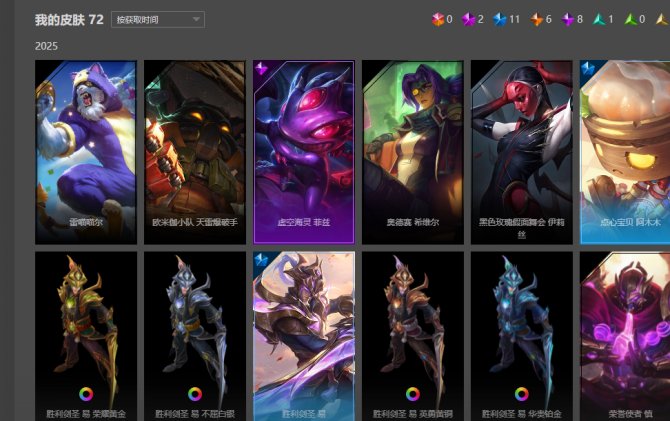Click the blue rarity gem with count 11
The image size is (670, 421).
coord(500,19)
